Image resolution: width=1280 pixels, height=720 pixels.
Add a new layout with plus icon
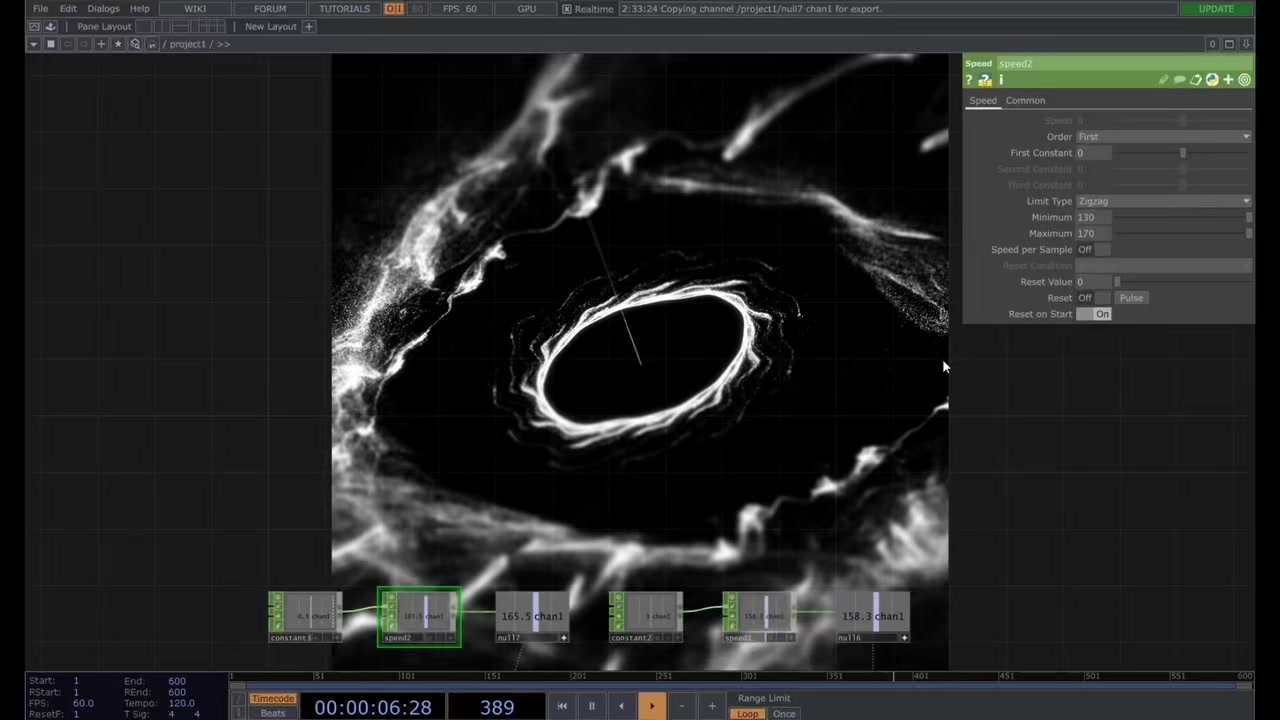tap(309, 26)
